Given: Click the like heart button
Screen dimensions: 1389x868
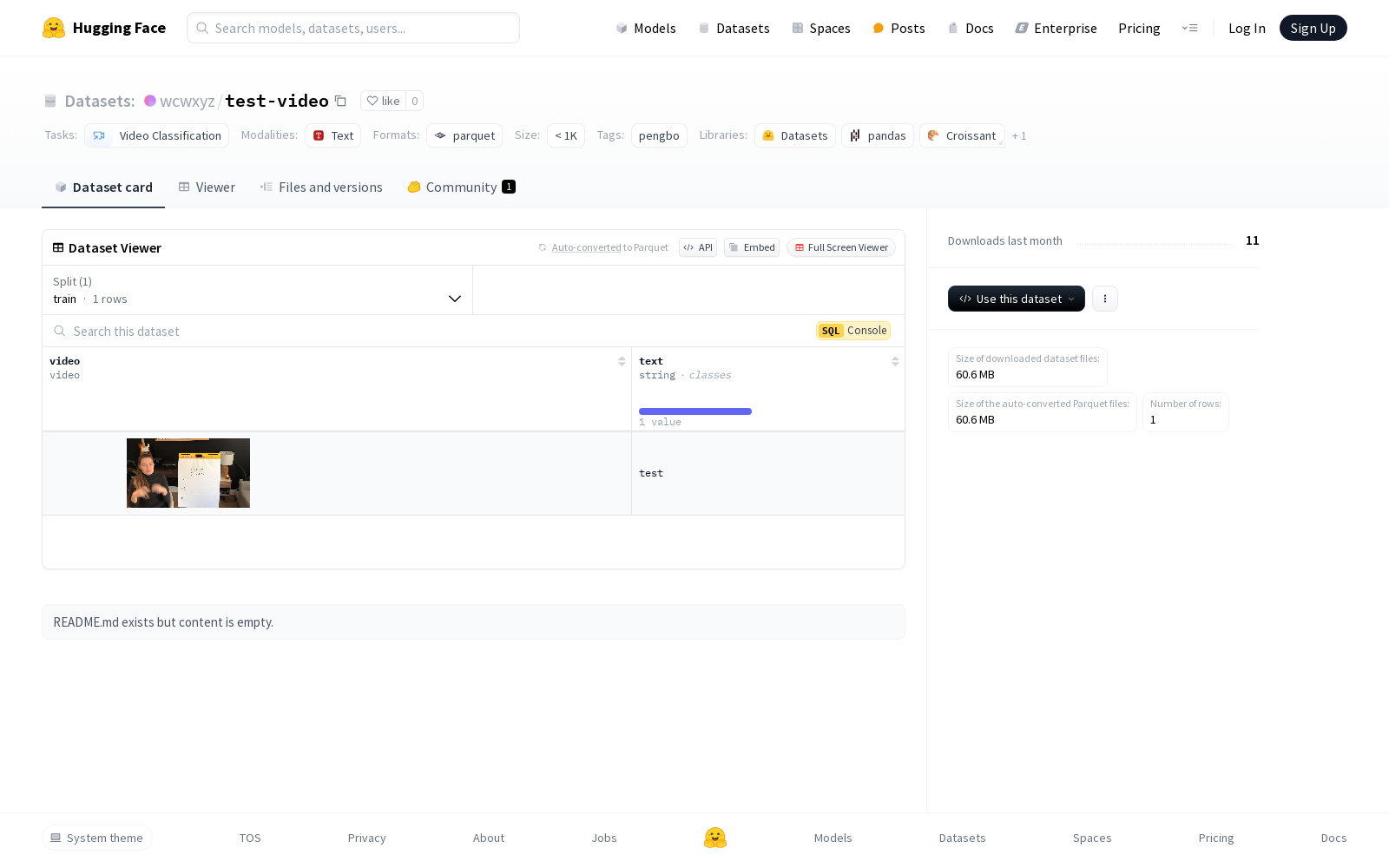Looking at the screenshot, I should [383, 102].
